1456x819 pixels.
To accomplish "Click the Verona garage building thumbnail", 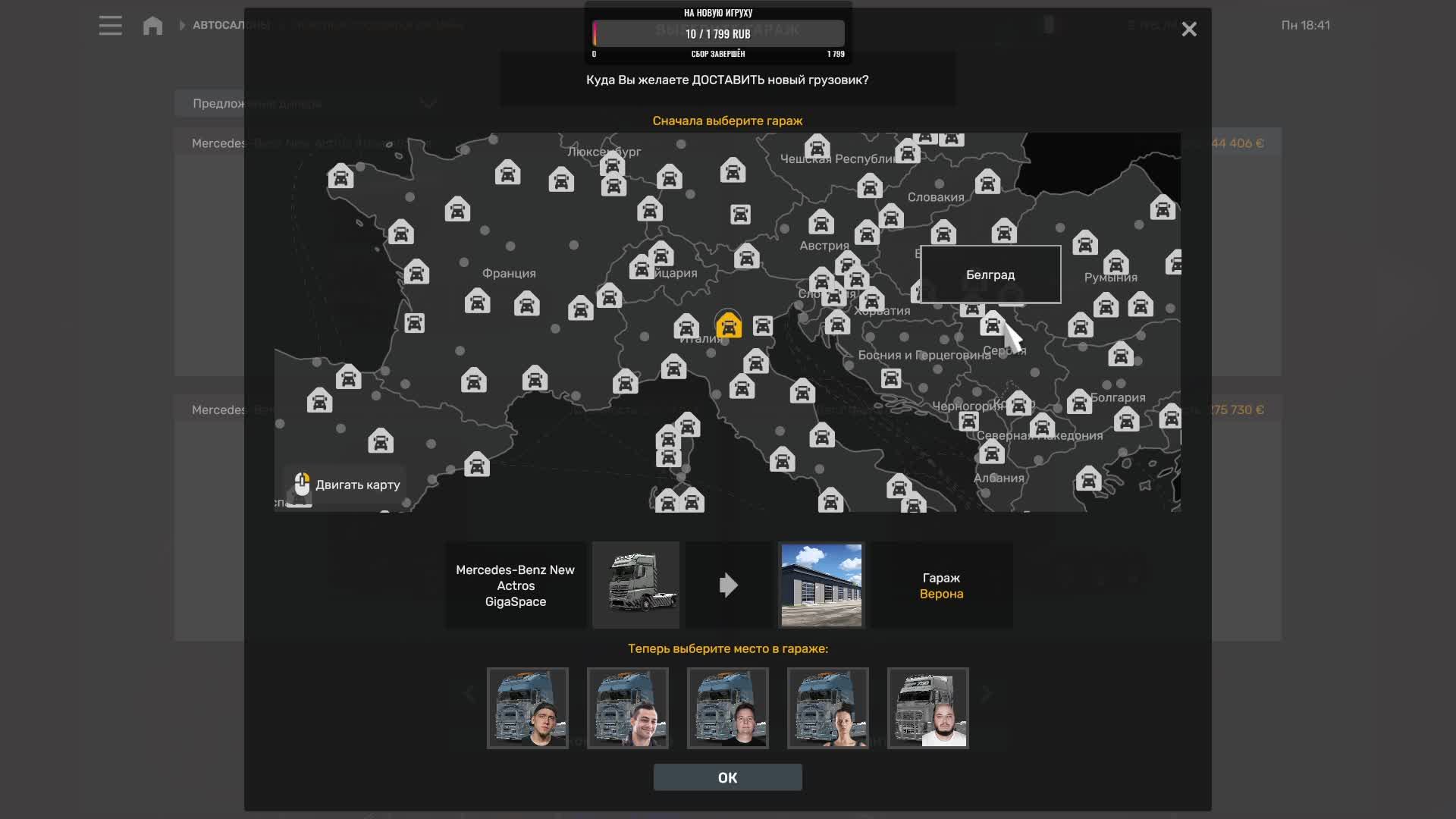I will pyautogui.click(x=821, y=585).
